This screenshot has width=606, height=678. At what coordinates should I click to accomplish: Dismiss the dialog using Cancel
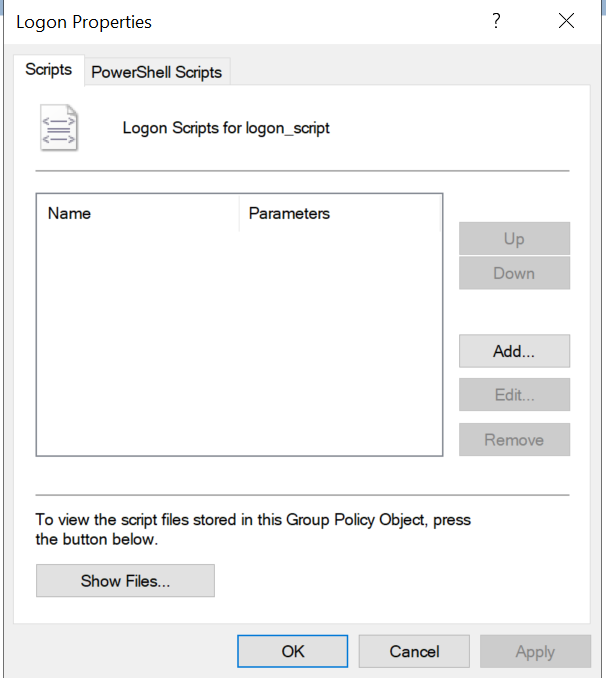point(414,652)
